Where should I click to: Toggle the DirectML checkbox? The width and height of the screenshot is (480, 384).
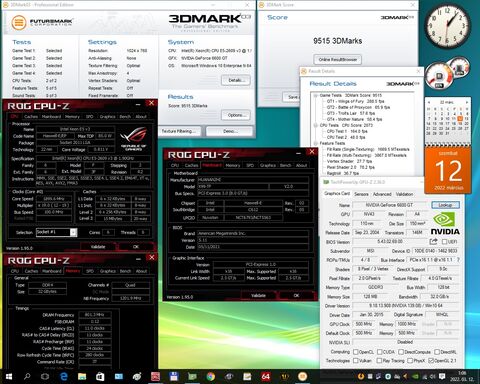click(x=437, y=352)
